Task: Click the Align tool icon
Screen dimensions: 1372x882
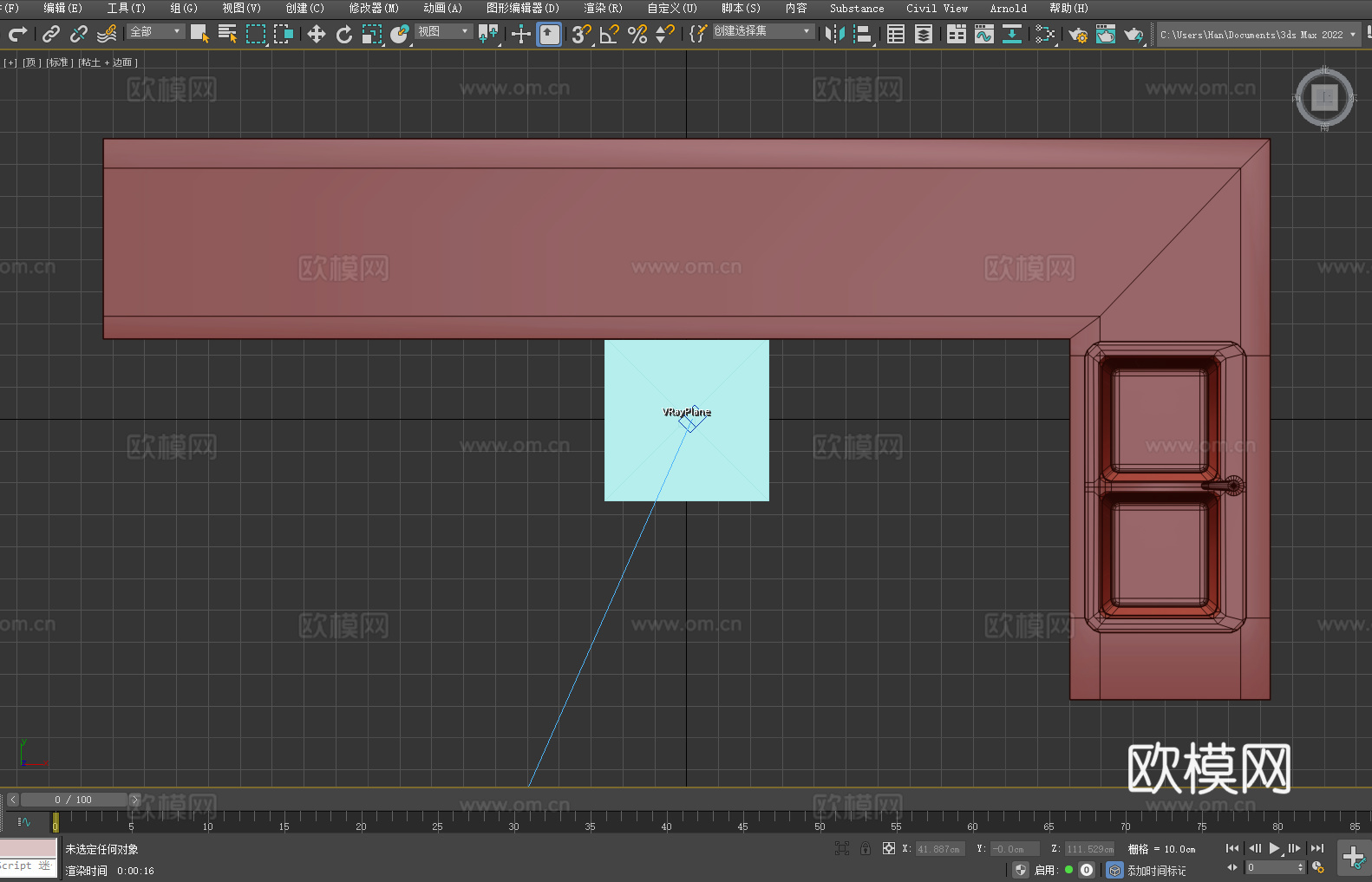Action: click(863, 34)
